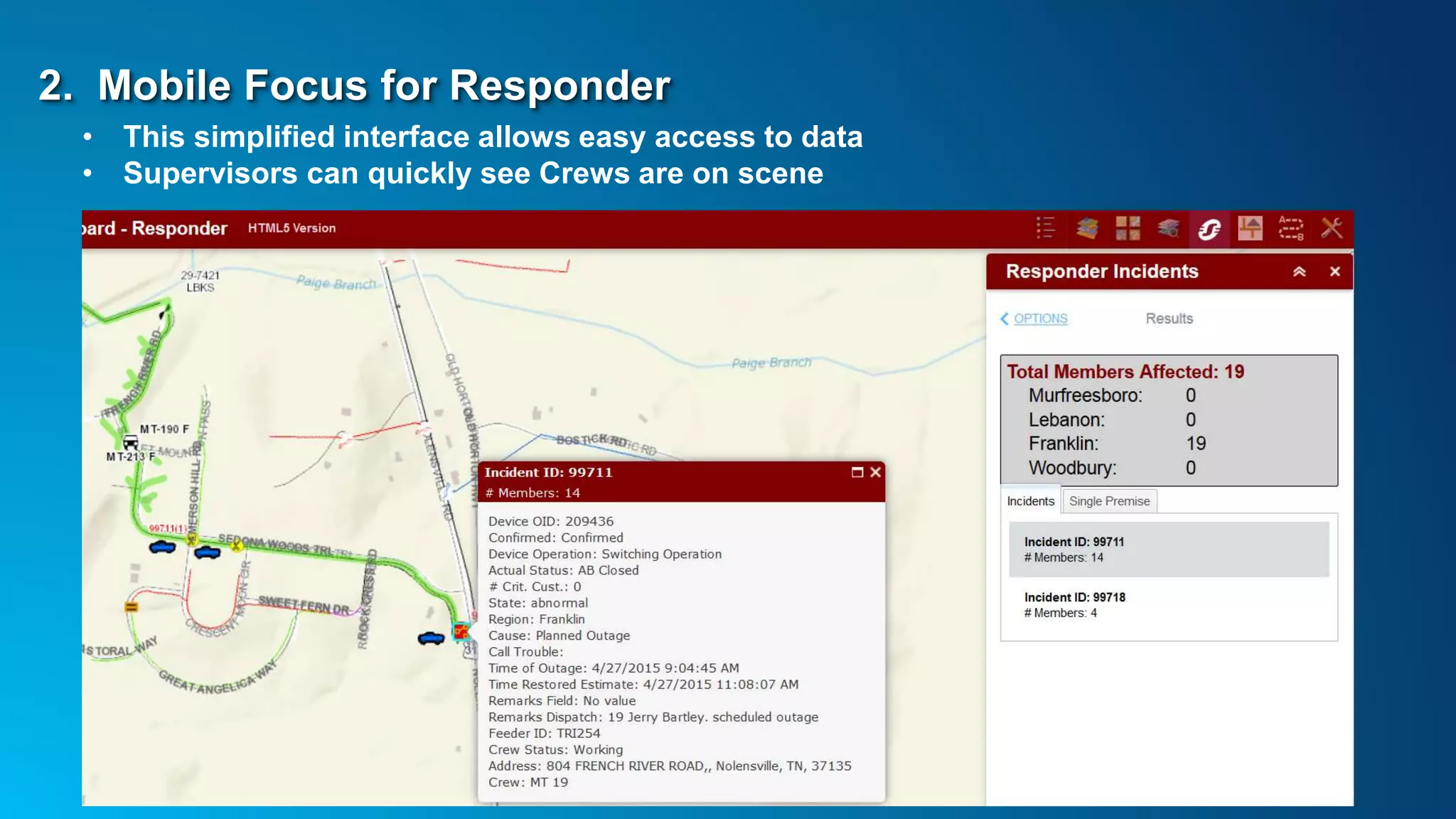This screenshot has width=1456, height=819.
Task: Open the basemap gallery grid icon
Action: (1128, 228)
